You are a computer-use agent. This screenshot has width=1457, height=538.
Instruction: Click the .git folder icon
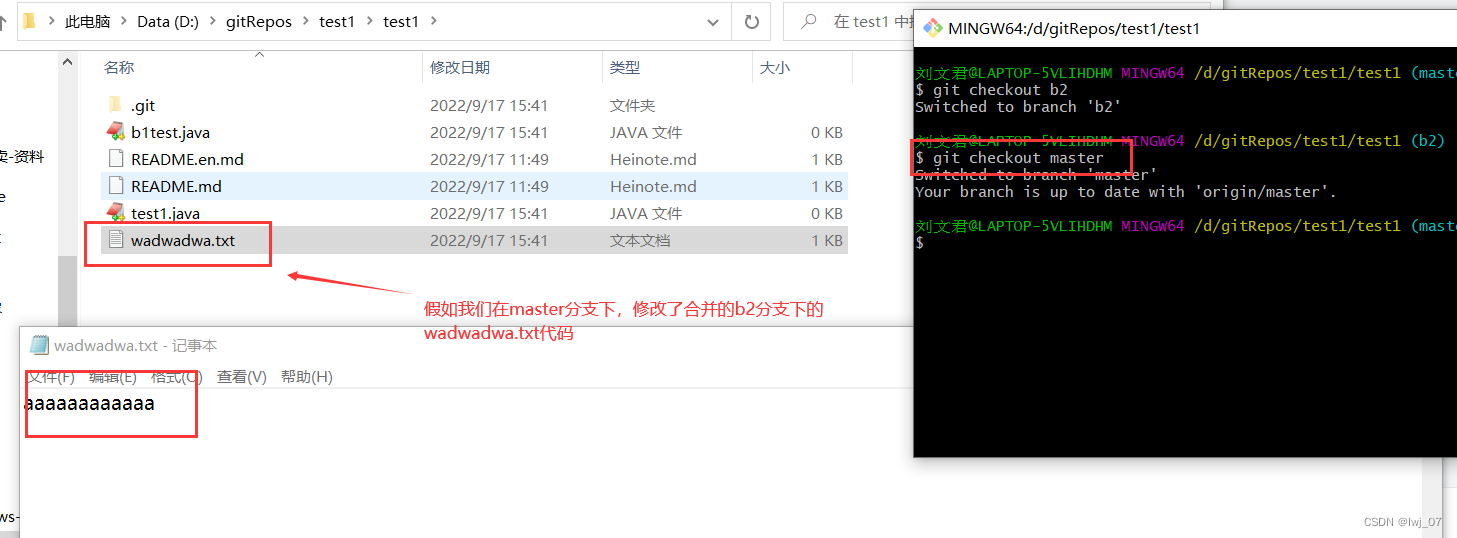(x=115, y=105)
